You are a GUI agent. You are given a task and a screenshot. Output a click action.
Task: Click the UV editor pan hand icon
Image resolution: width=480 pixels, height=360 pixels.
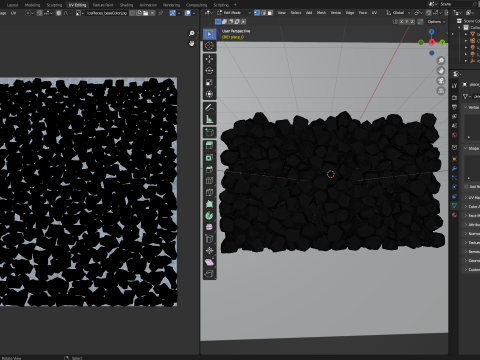coord(192,43)
